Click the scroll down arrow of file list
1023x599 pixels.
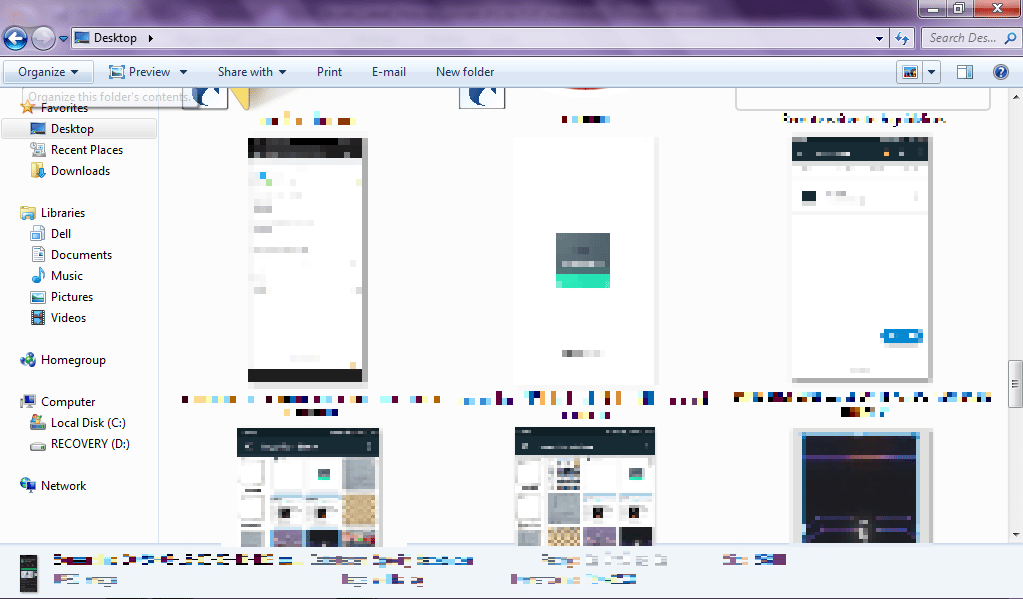(x=1016, y=535)
